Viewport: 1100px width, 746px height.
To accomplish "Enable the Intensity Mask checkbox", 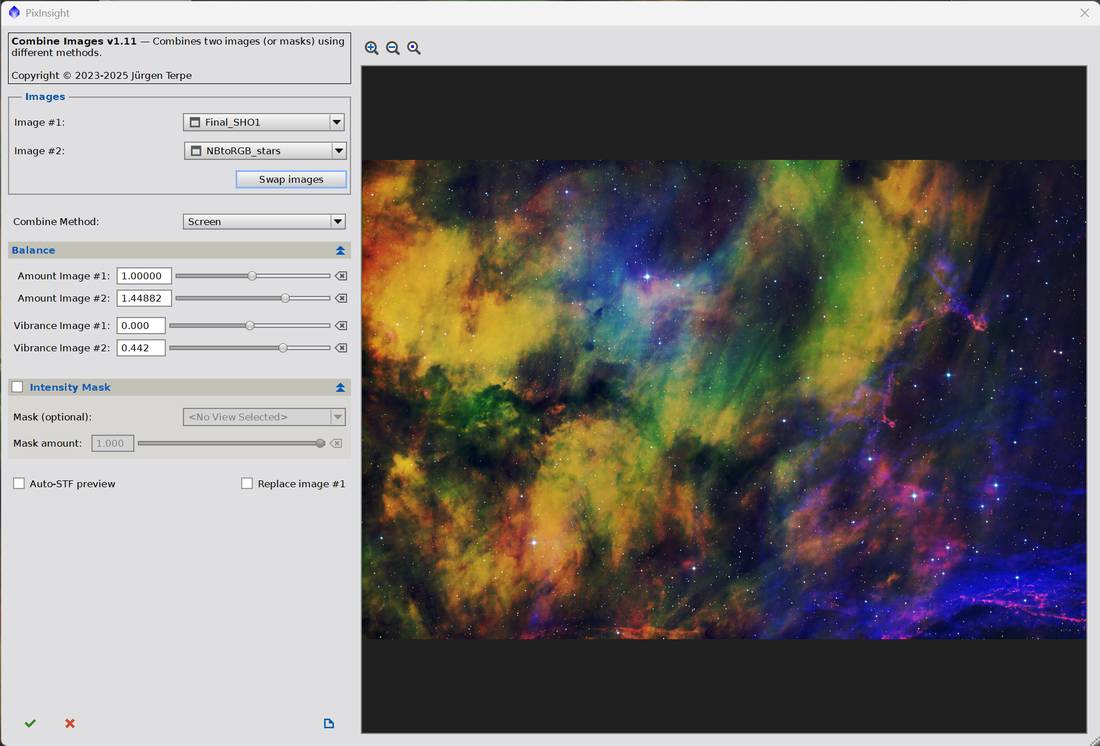I will click(18, 387).
